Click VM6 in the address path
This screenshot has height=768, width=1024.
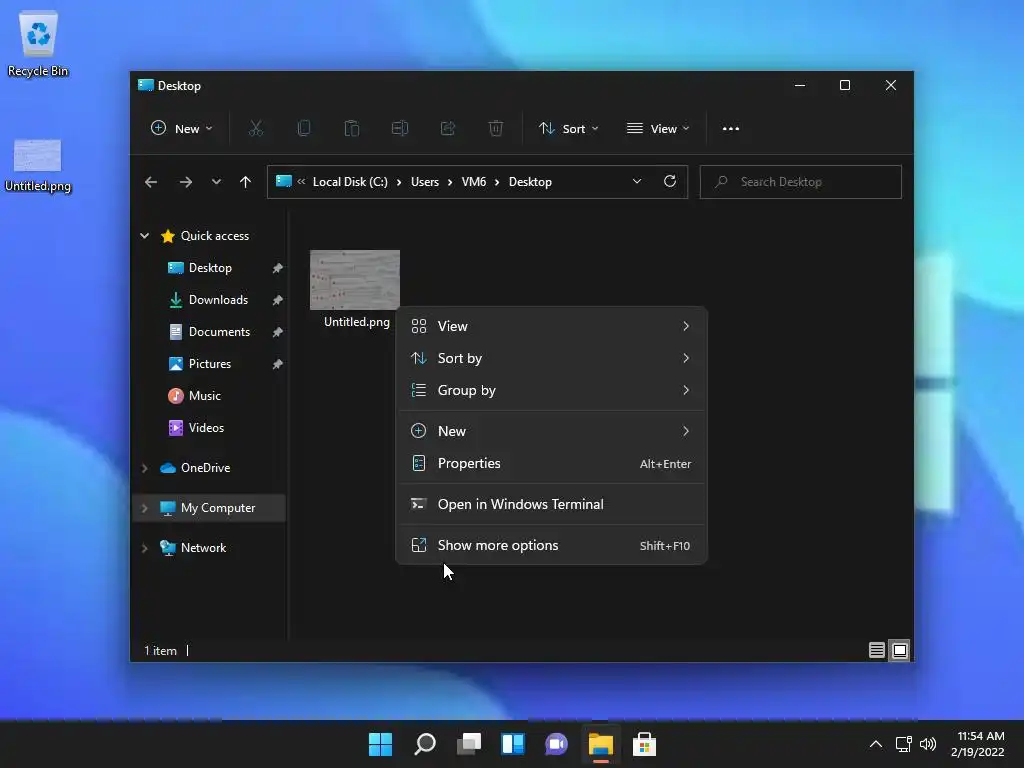click(x=473, y=182)
